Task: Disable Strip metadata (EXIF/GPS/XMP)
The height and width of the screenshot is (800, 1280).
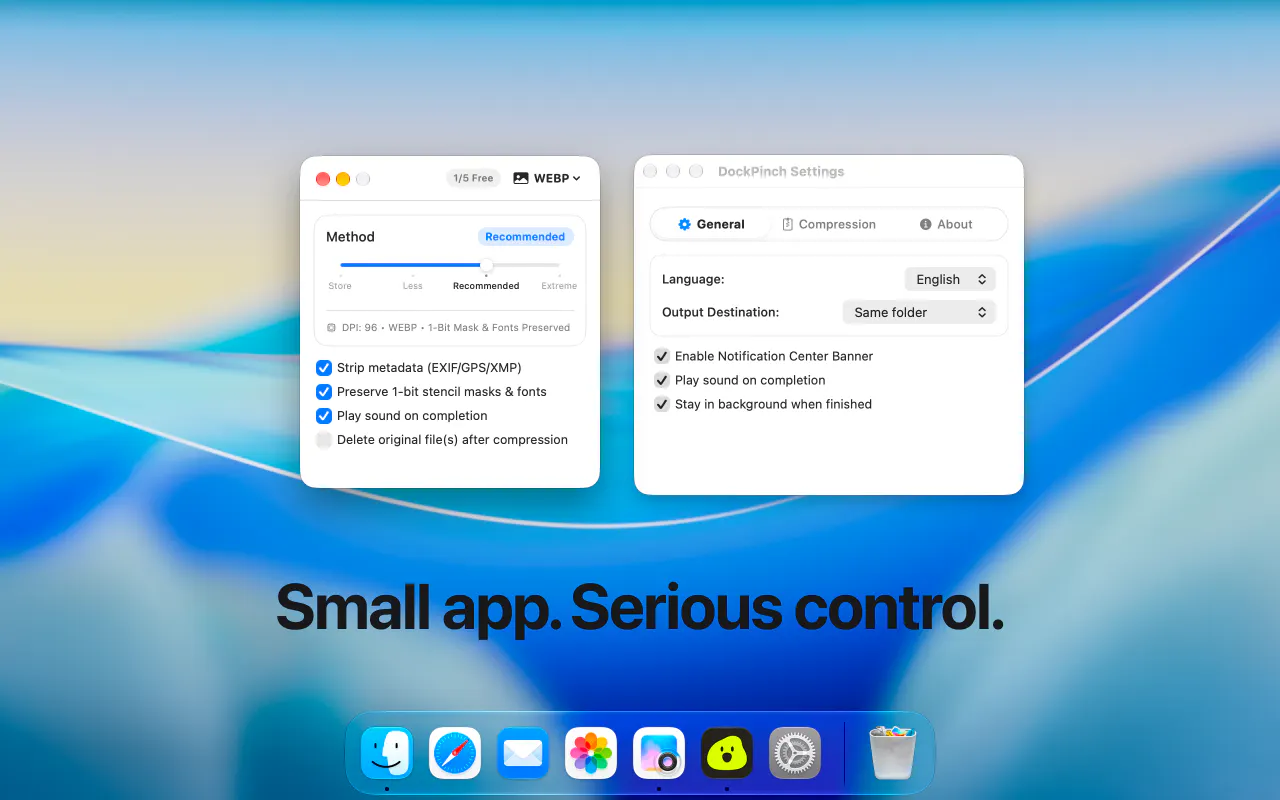Action: coord(324,368)
